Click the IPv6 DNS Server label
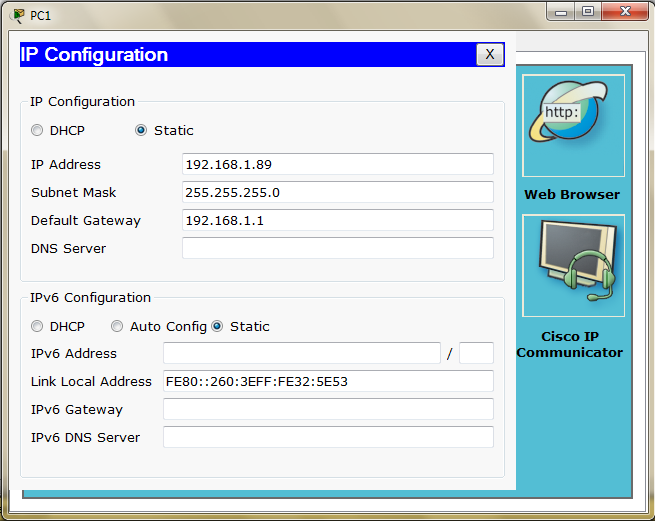 coord(85,437)
